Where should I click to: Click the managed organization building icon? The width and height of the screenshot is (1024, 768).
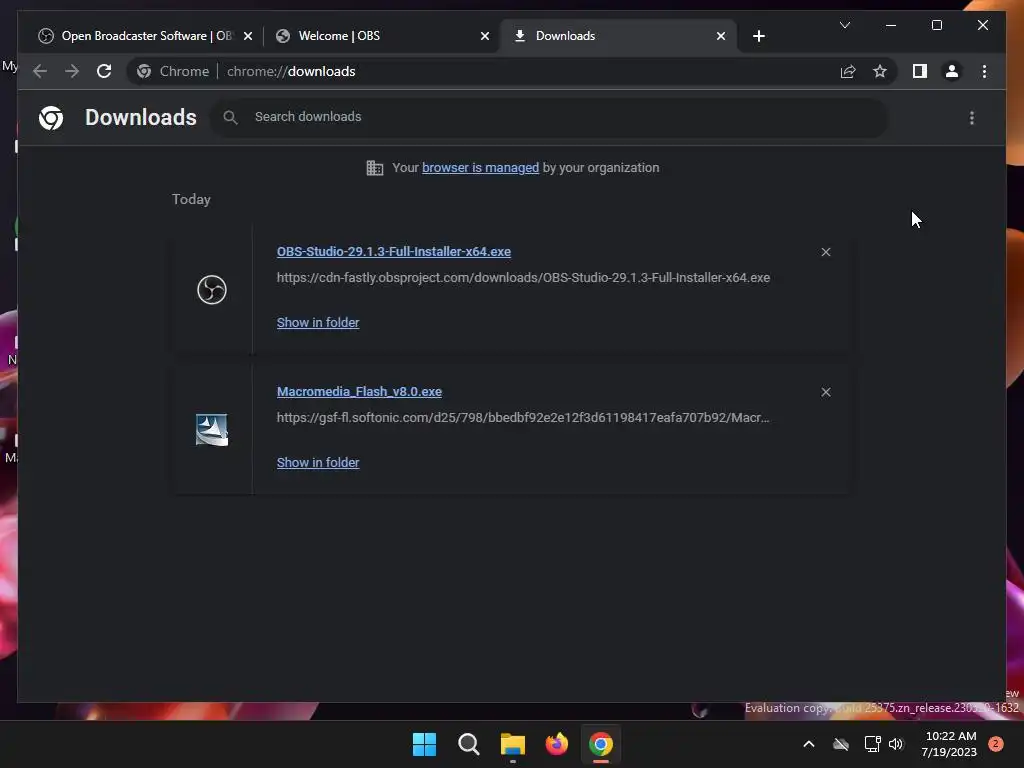point(375,168)
